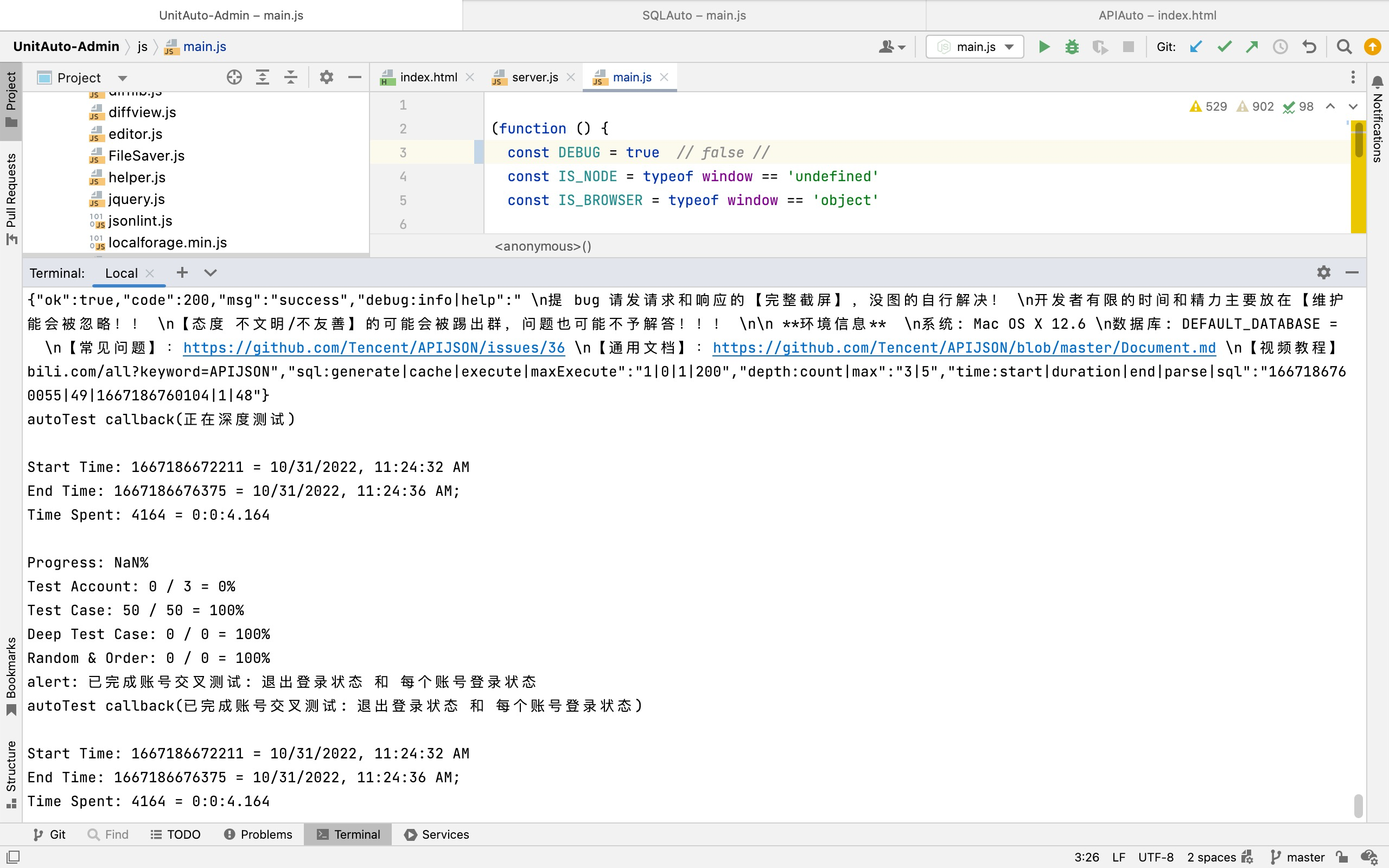Close the Local terminal tab

click(x=150, y=273)
